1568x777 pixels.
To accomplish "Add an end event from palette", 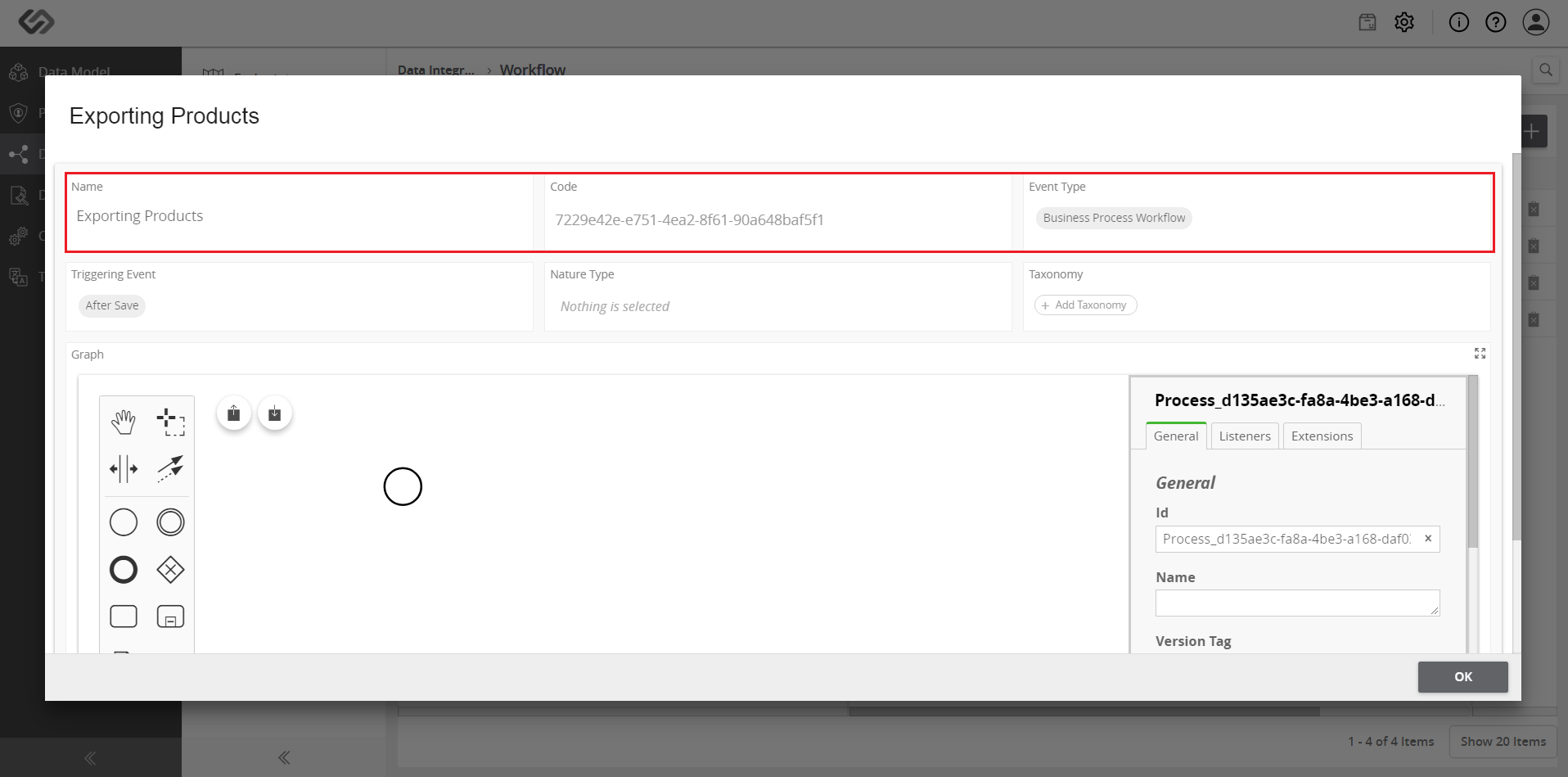I will click(124, 570).
